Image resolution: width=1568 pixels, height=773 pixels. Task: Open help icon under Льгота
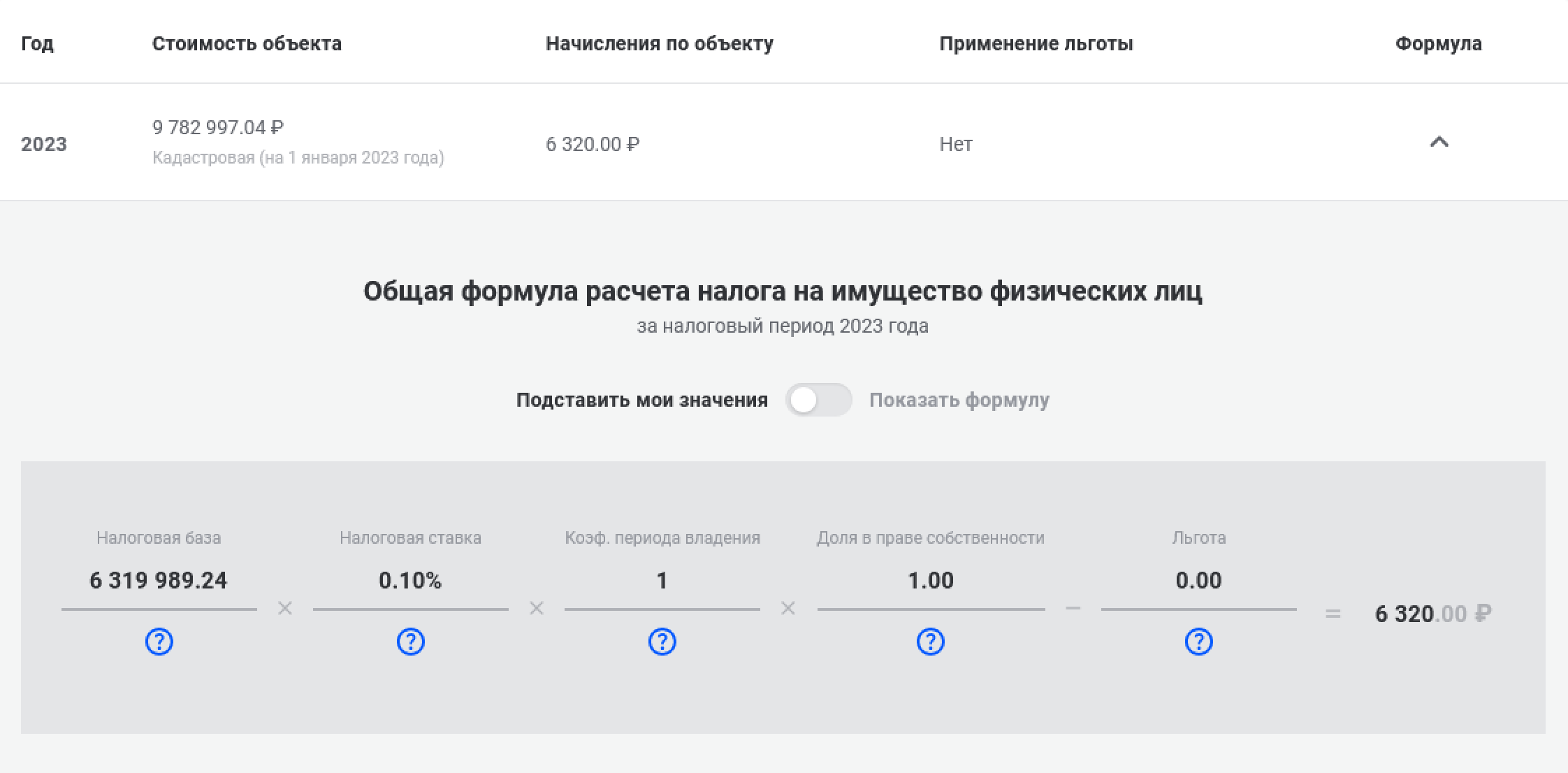1199,641
